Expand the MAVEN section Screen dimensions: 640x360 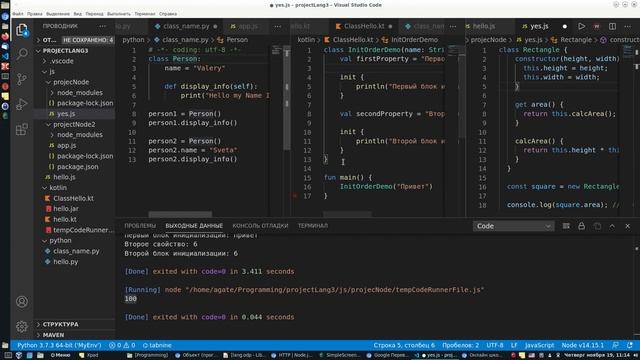tap(74, 335)
